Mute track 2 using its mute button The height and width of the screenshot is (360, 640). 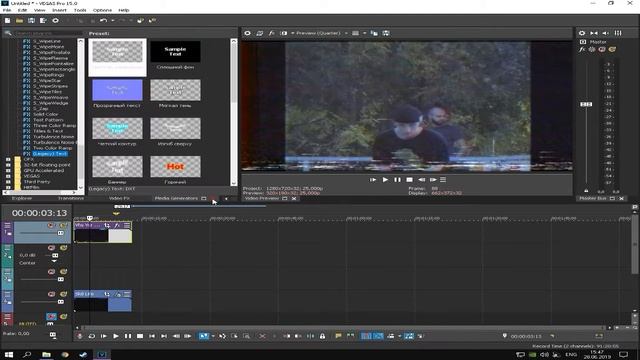pyautogui.click(x=51, y=248)
